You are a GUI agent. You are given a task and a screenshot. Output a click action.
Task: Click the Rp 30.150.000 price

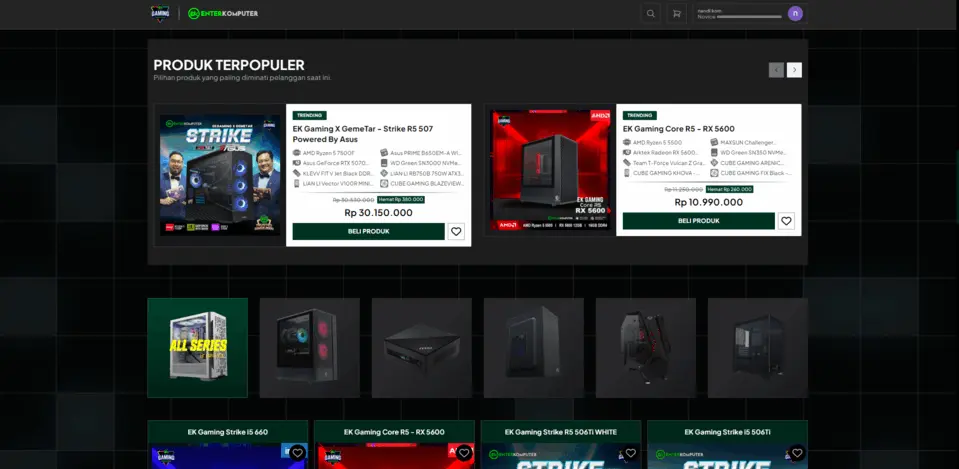point(379,213)
